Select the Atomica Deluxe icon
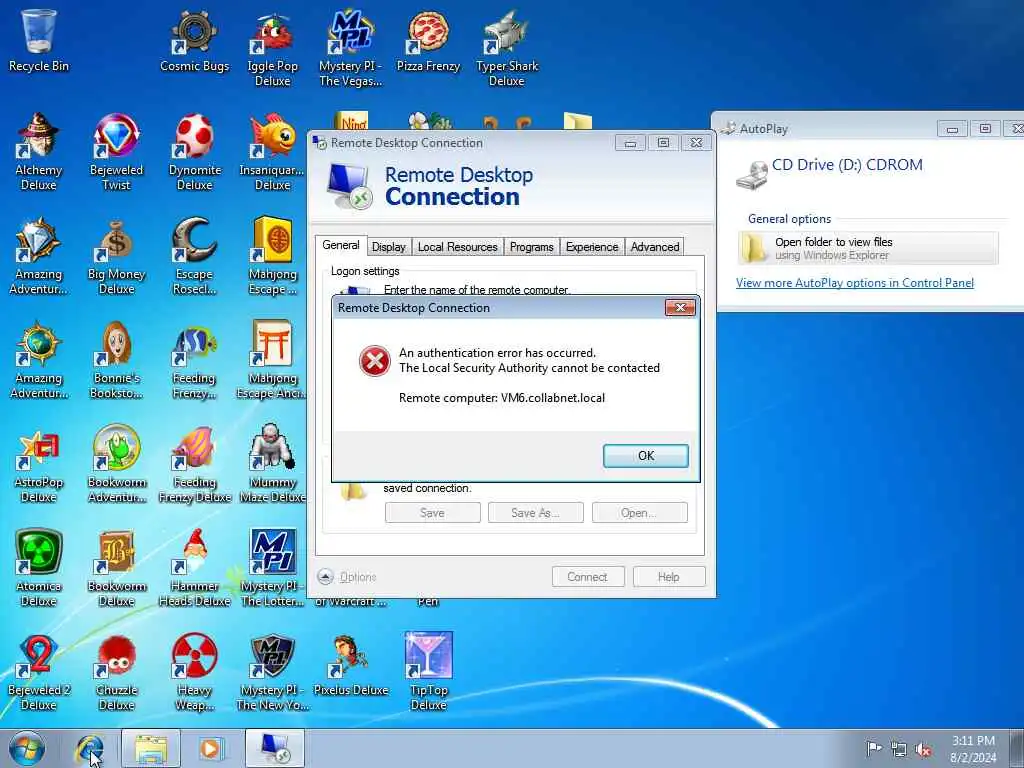The height and width of the screenshot is (768, 1024). 39,568
